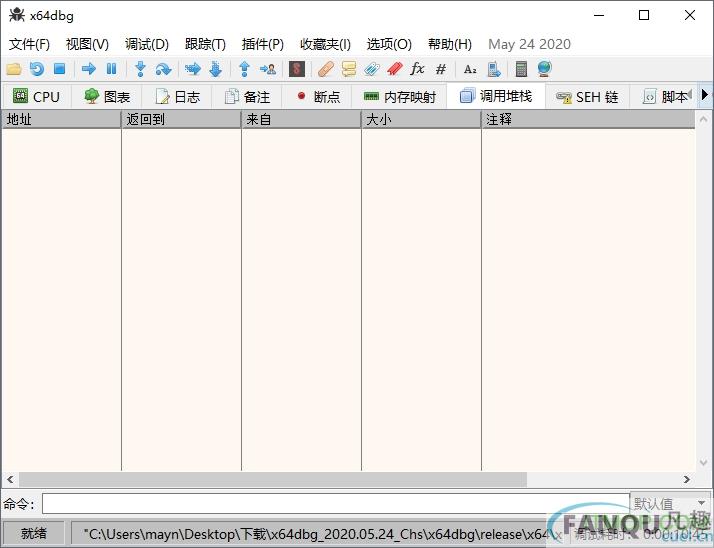Launch the calculator icon
The width and height of the screenshot is (714, 548).
521,69
